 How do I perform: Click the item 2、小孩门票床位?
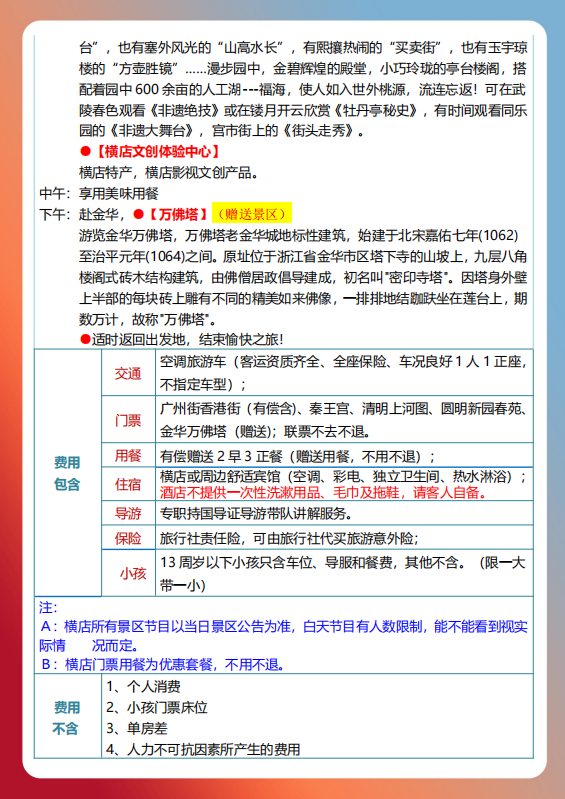pos(157,707)
